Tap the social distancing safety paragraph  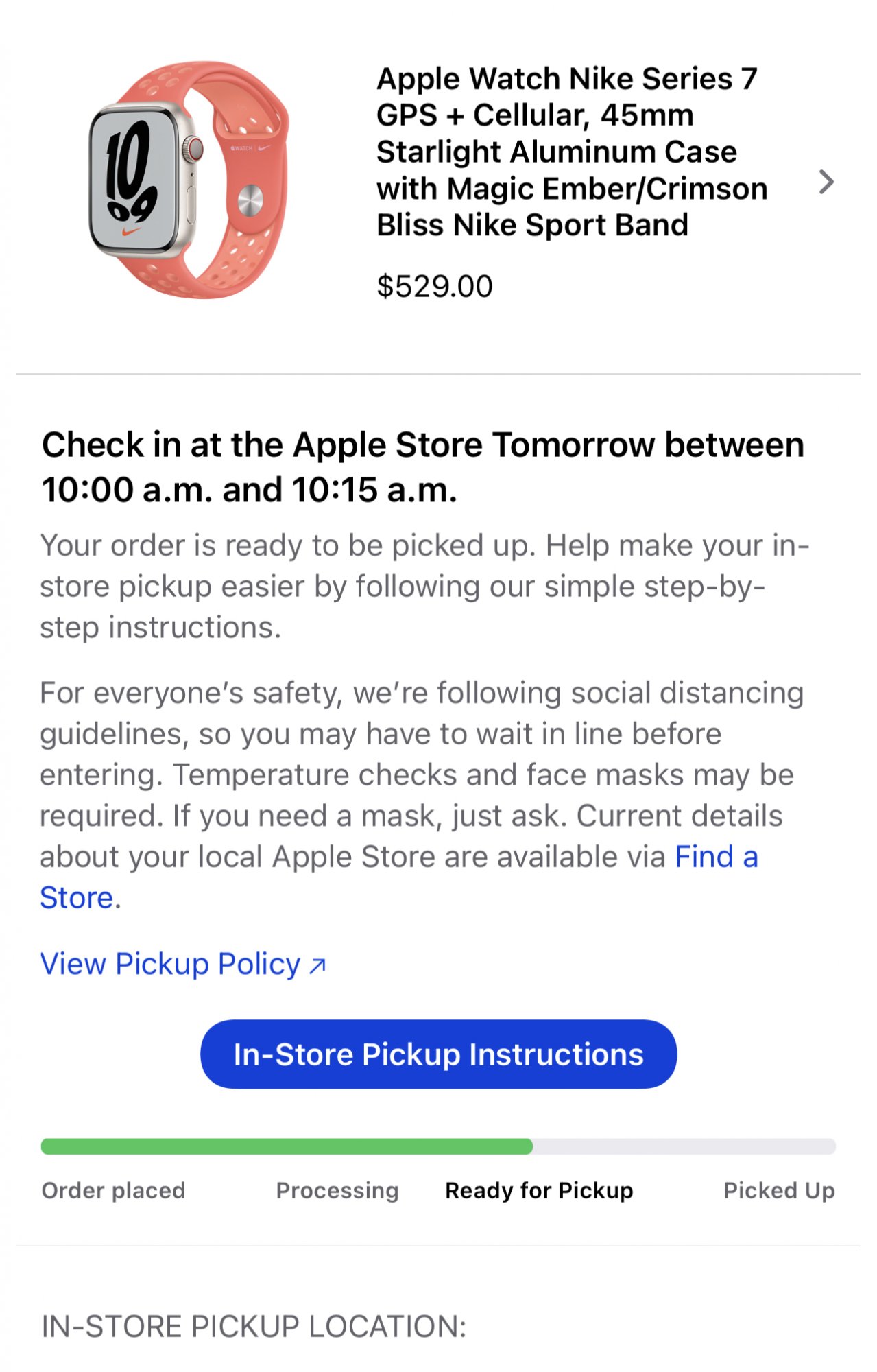pyautogui.click(x=422, y=795)
